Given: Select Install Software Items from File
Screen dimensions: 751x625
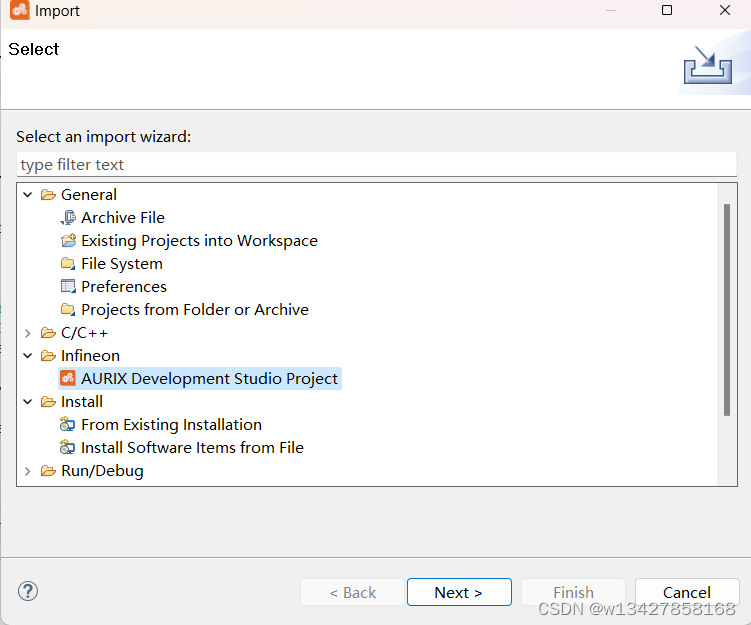Looking at the screenshot, I should click(x=192, y=448).
